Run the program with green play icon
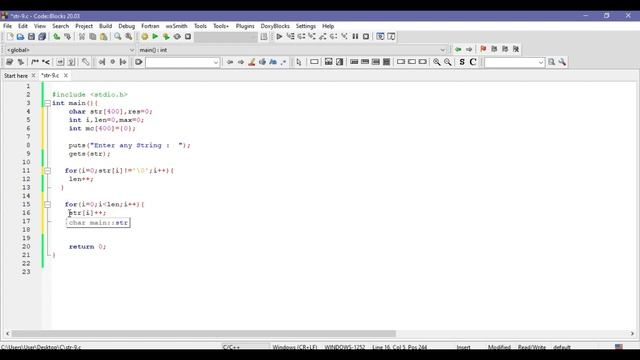The image size is (640, 360). pos(155,37)
